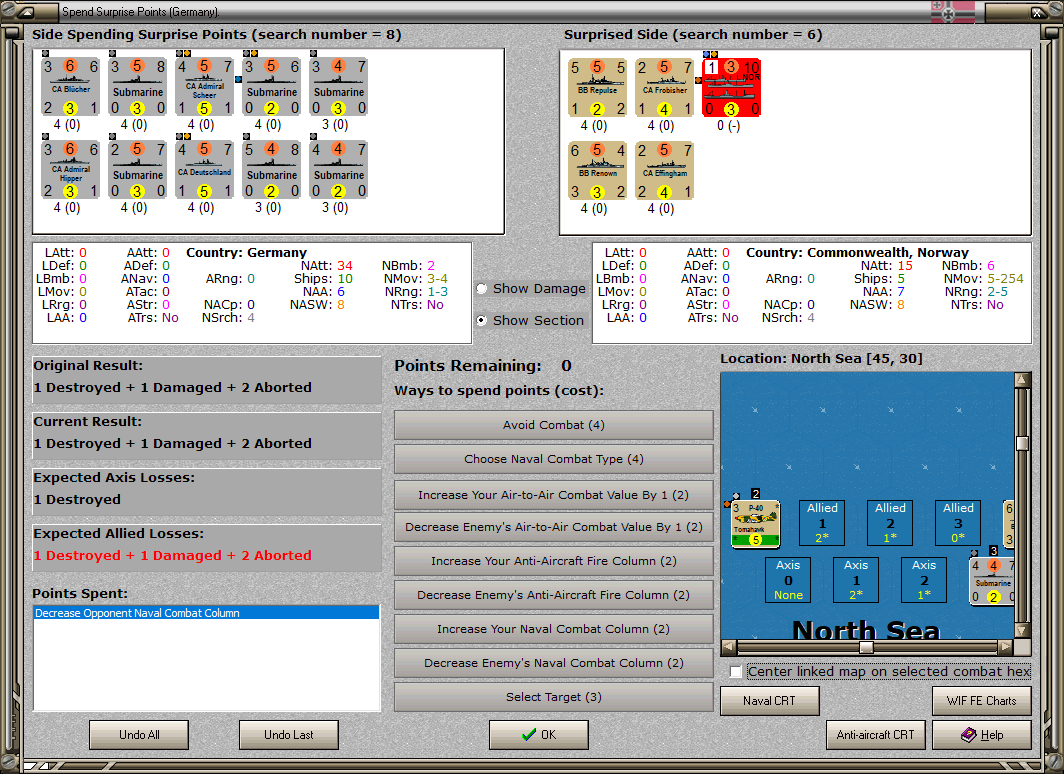This screenshot has width=1064, height=774.
Task: Choose Naval Combat Type option
Action: coord(554,459)
